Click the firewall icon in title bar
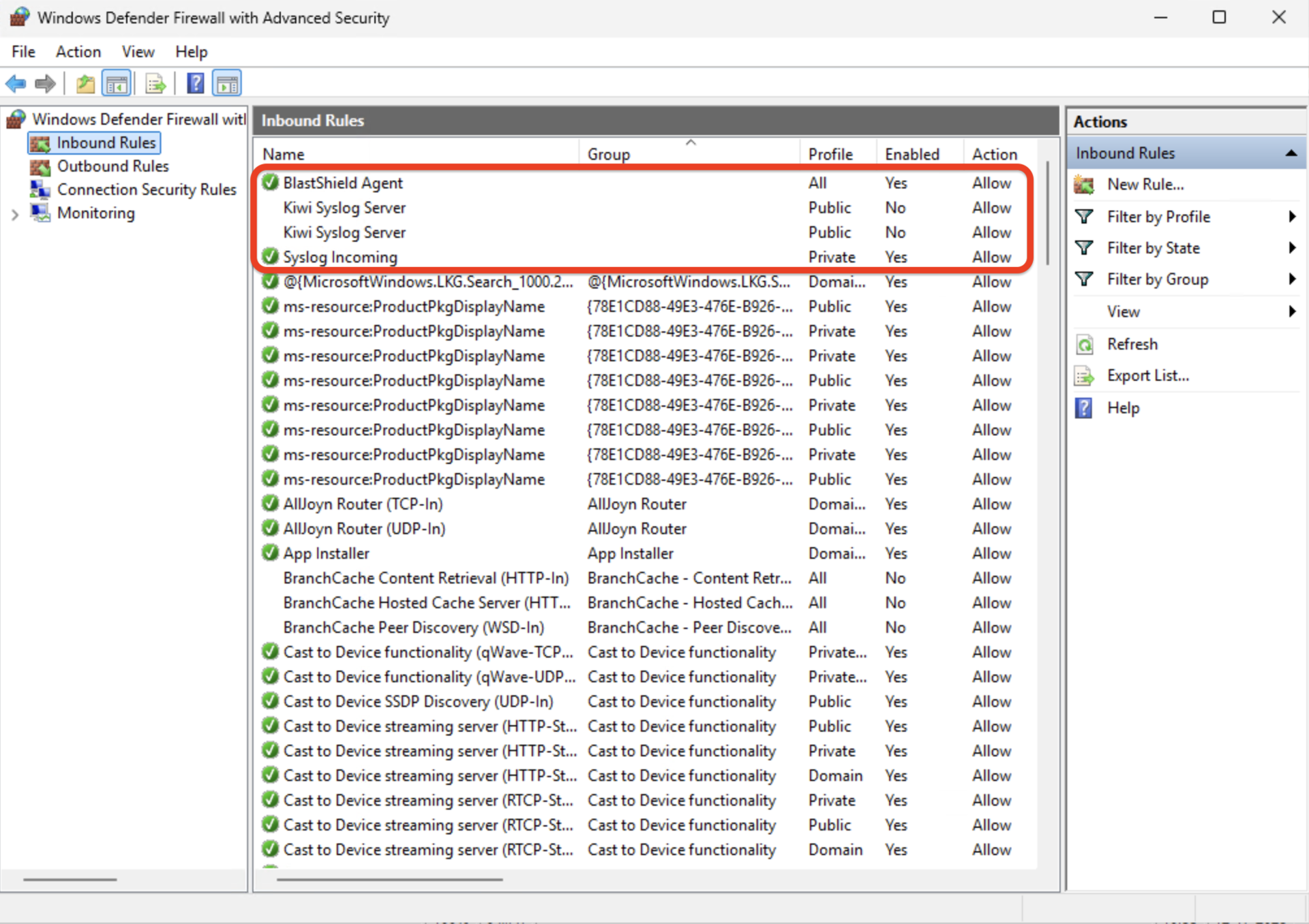 (19, 17)
